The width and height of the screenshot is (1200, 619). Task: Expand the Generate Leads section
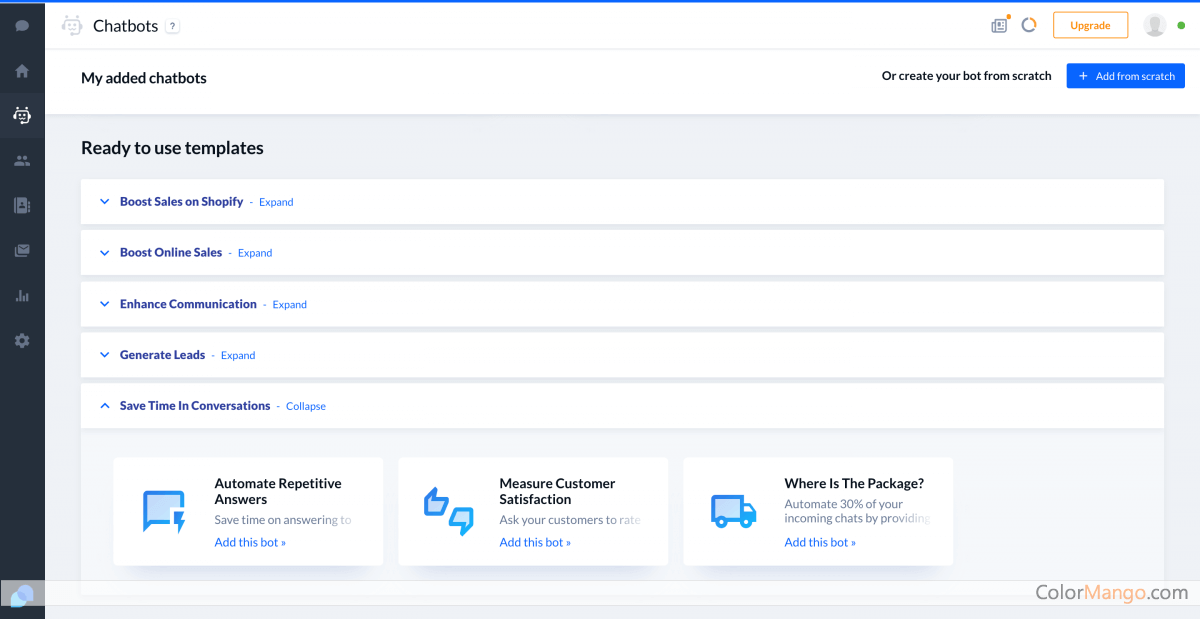pyautogui.click(x=238, y=356)
